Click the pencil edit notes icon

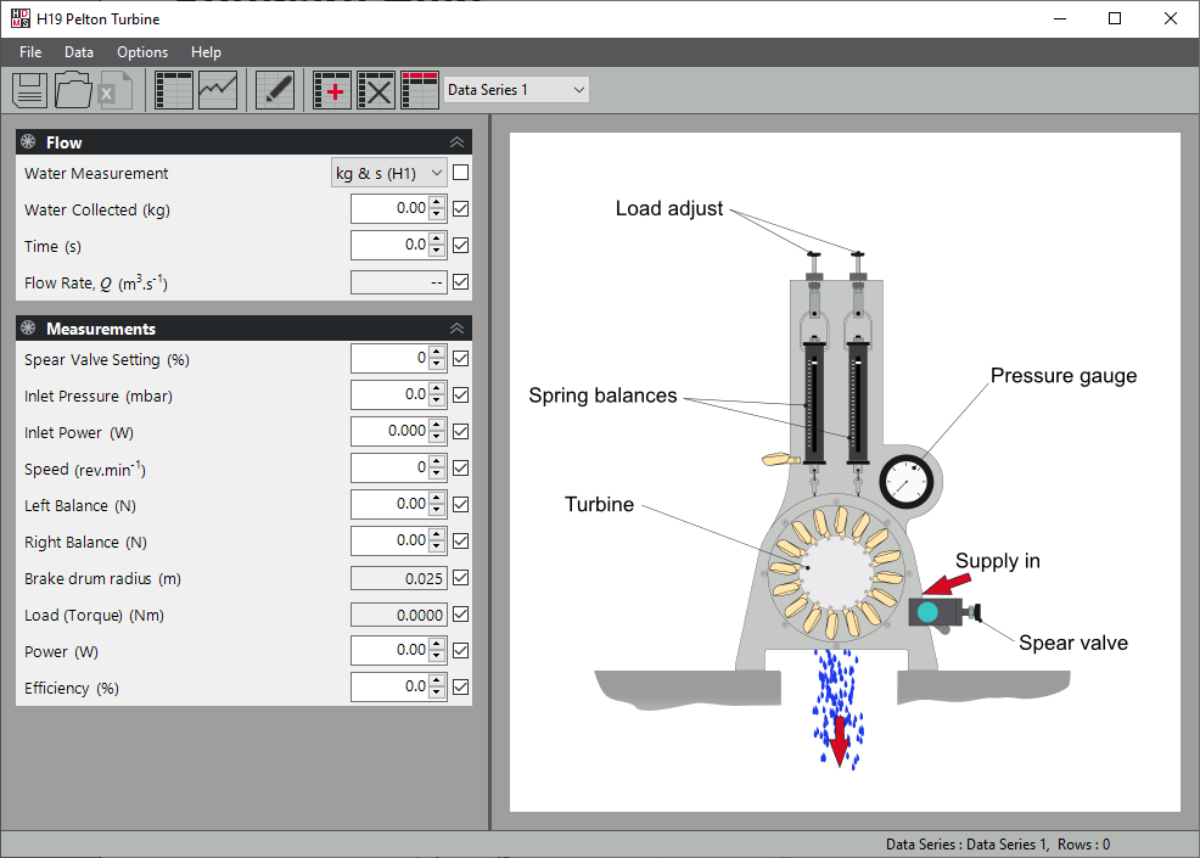point(275,90)
